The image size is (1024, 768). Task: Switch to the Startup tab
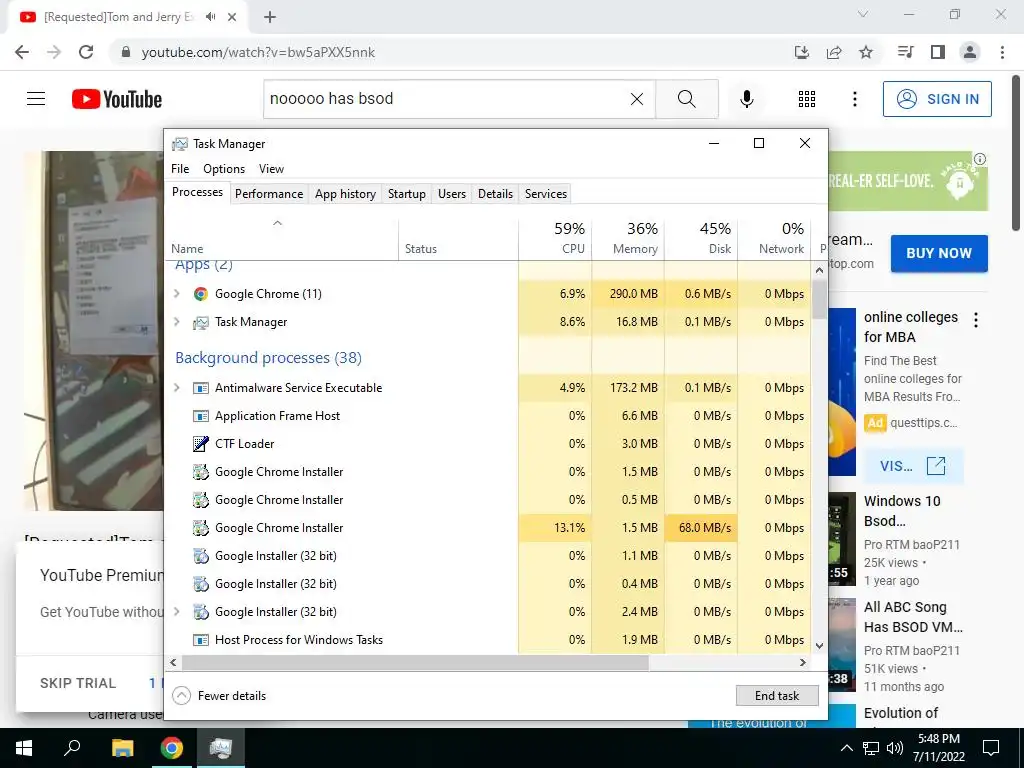coord(406,193)
